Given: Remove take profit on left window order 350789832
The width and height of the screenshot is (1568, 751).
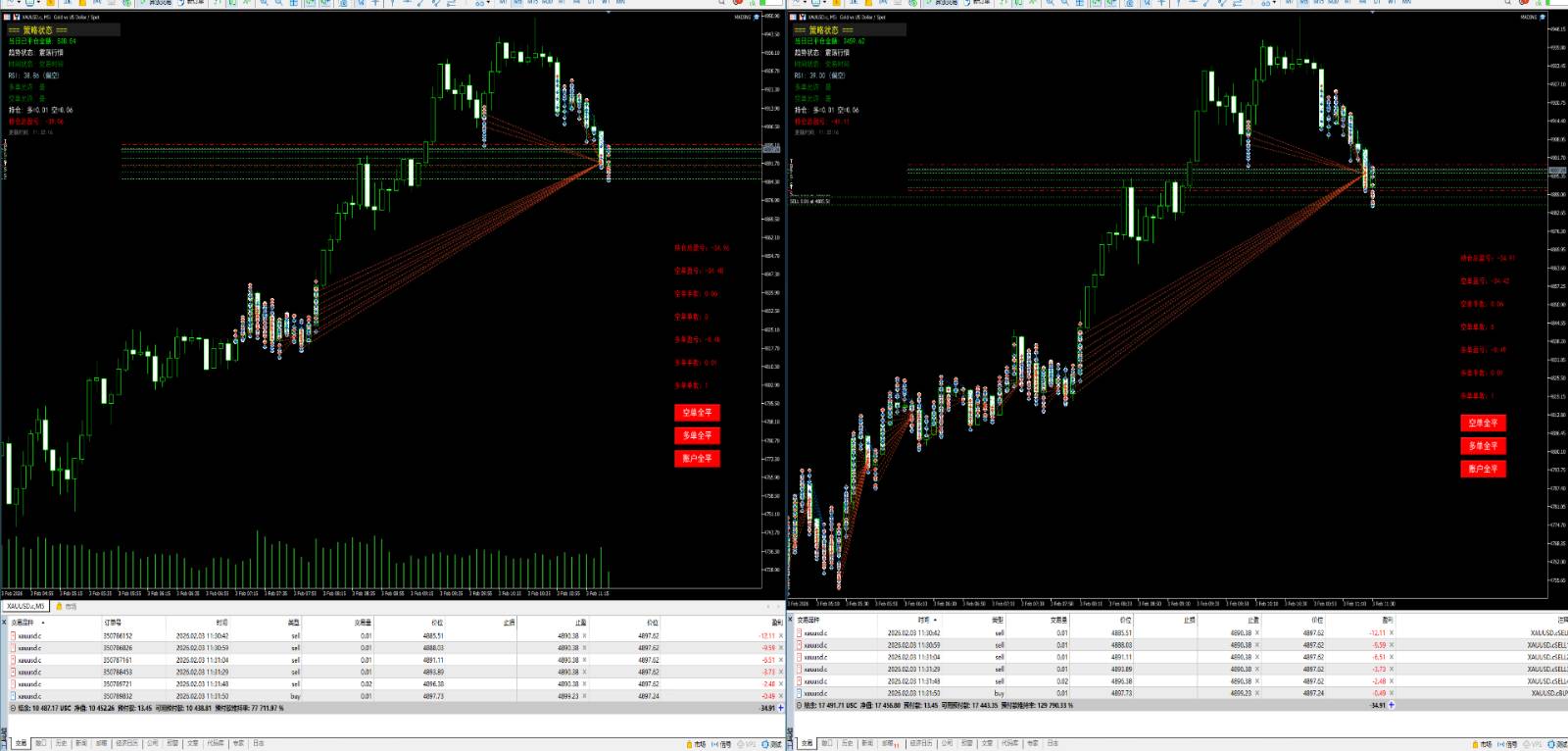Looking at the screenshot, I should (585, 695).
